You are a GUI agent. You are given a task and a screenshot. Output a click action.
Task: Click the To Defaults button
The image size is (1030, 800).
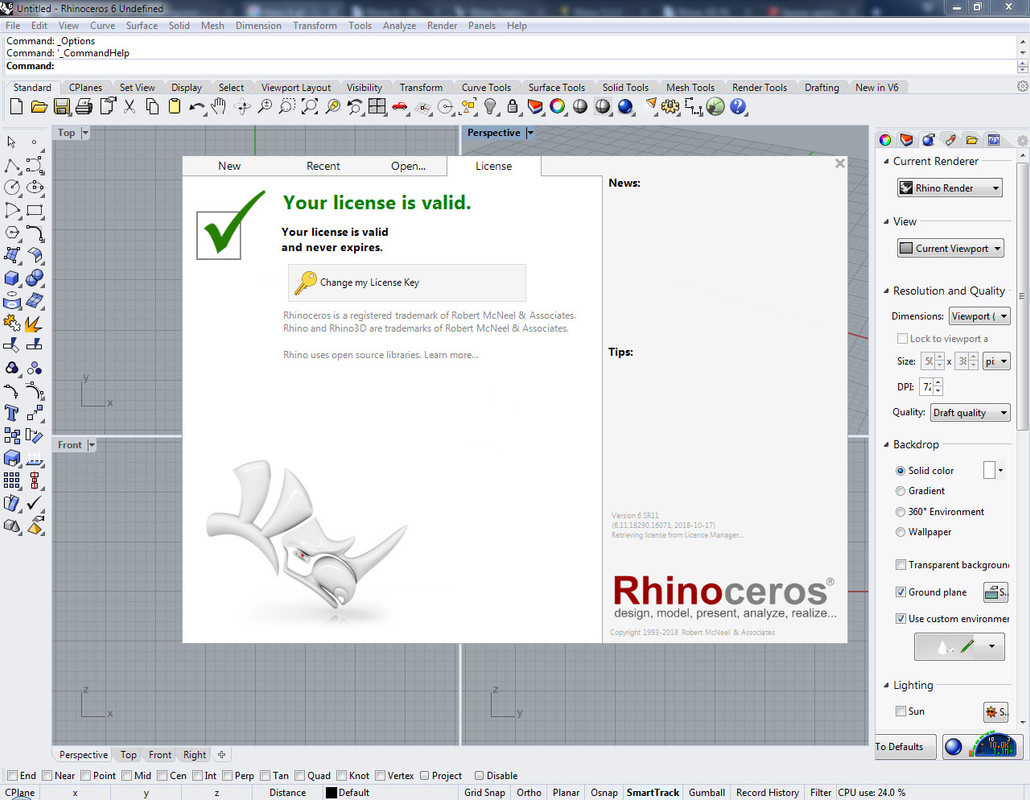[x=905, y=747]
